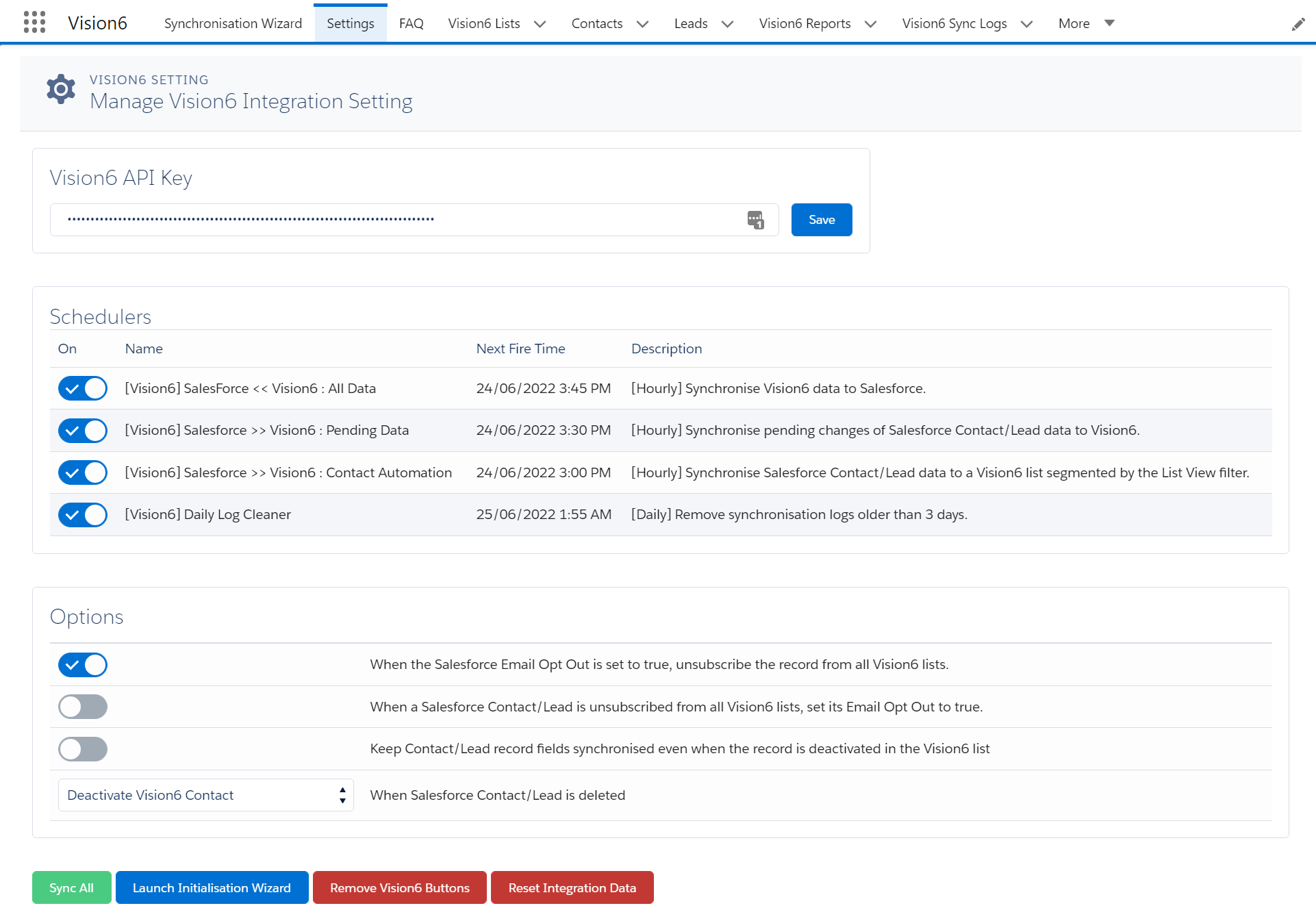Click Reset Integration Data button
The width and height of the screenshot is (1316, 921).
572,887
